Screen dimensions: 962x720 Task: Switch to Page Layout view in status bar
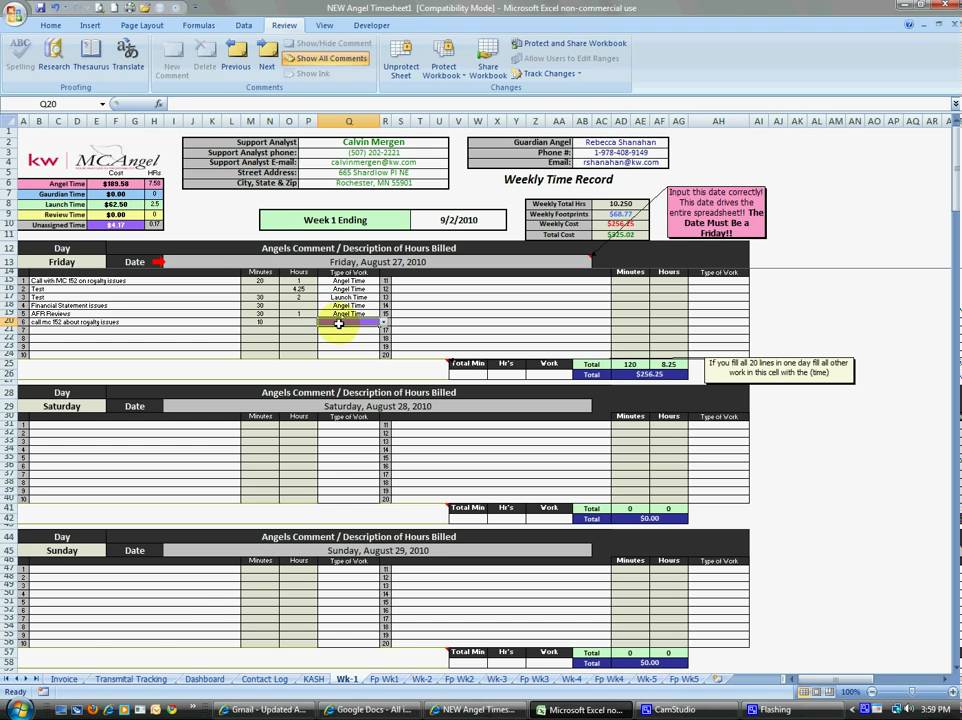pyautogui.click(x=817, y=692)
